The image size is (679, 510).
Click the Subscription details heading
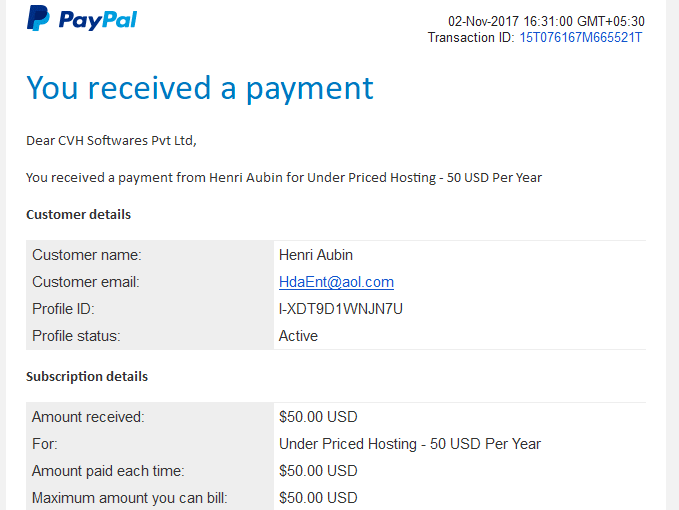(87, 377)
